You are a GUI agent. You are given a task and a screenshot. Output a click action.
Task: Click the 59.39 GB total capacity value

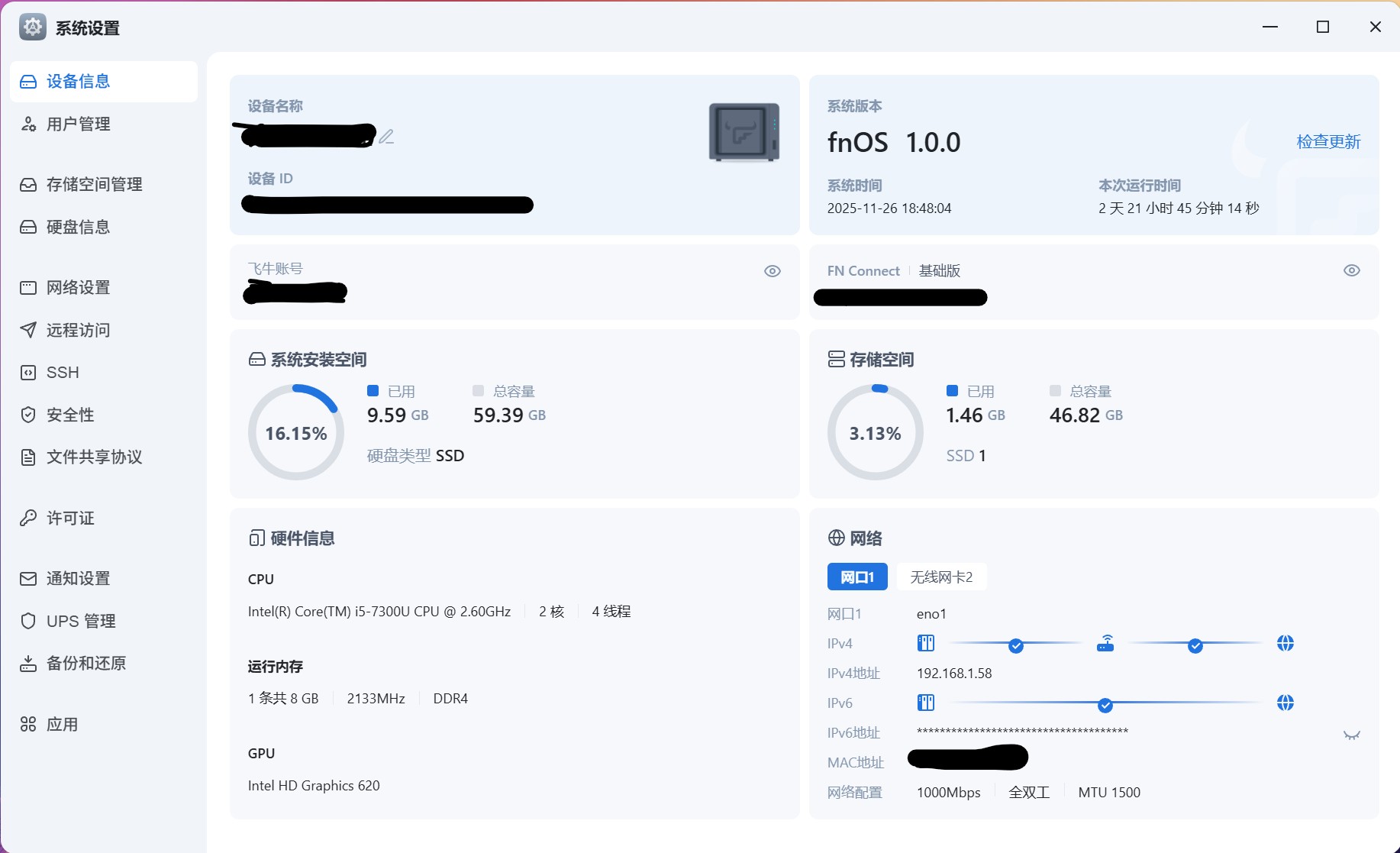point(510,415)
